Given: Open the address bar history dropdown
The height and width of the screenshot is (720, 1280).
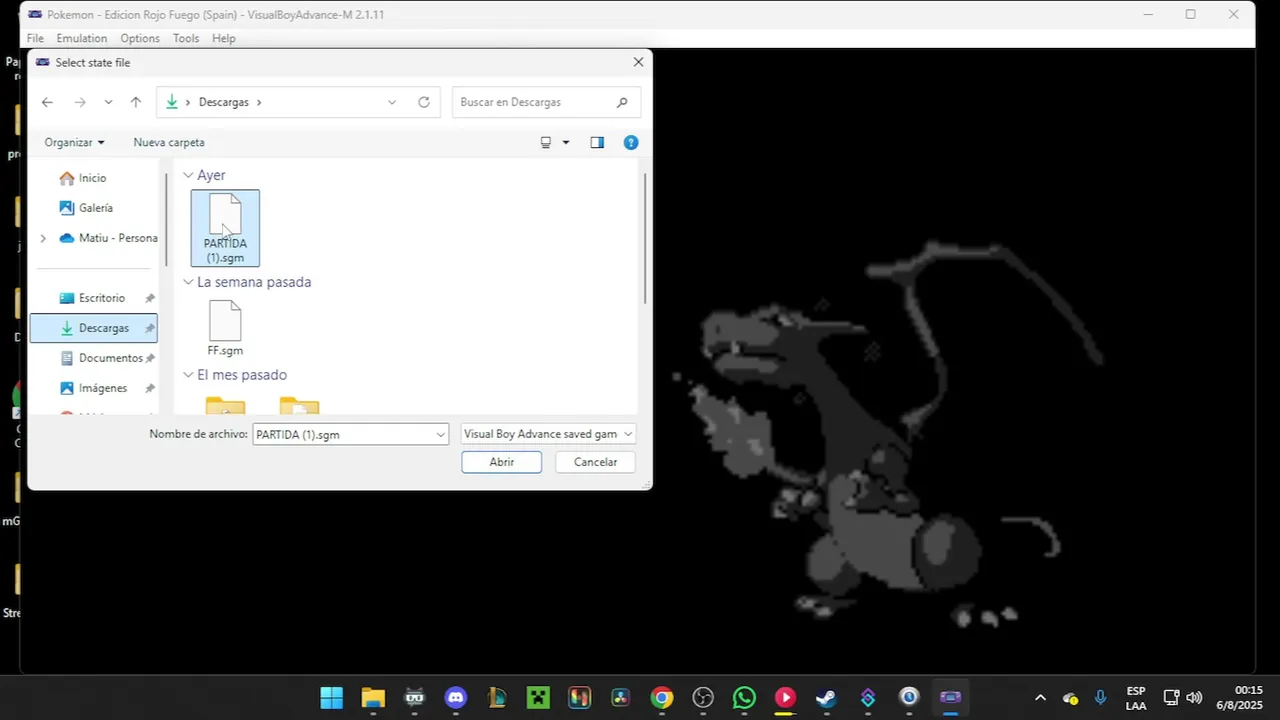Looking at the screenshot, I should [x=392, y=102].
